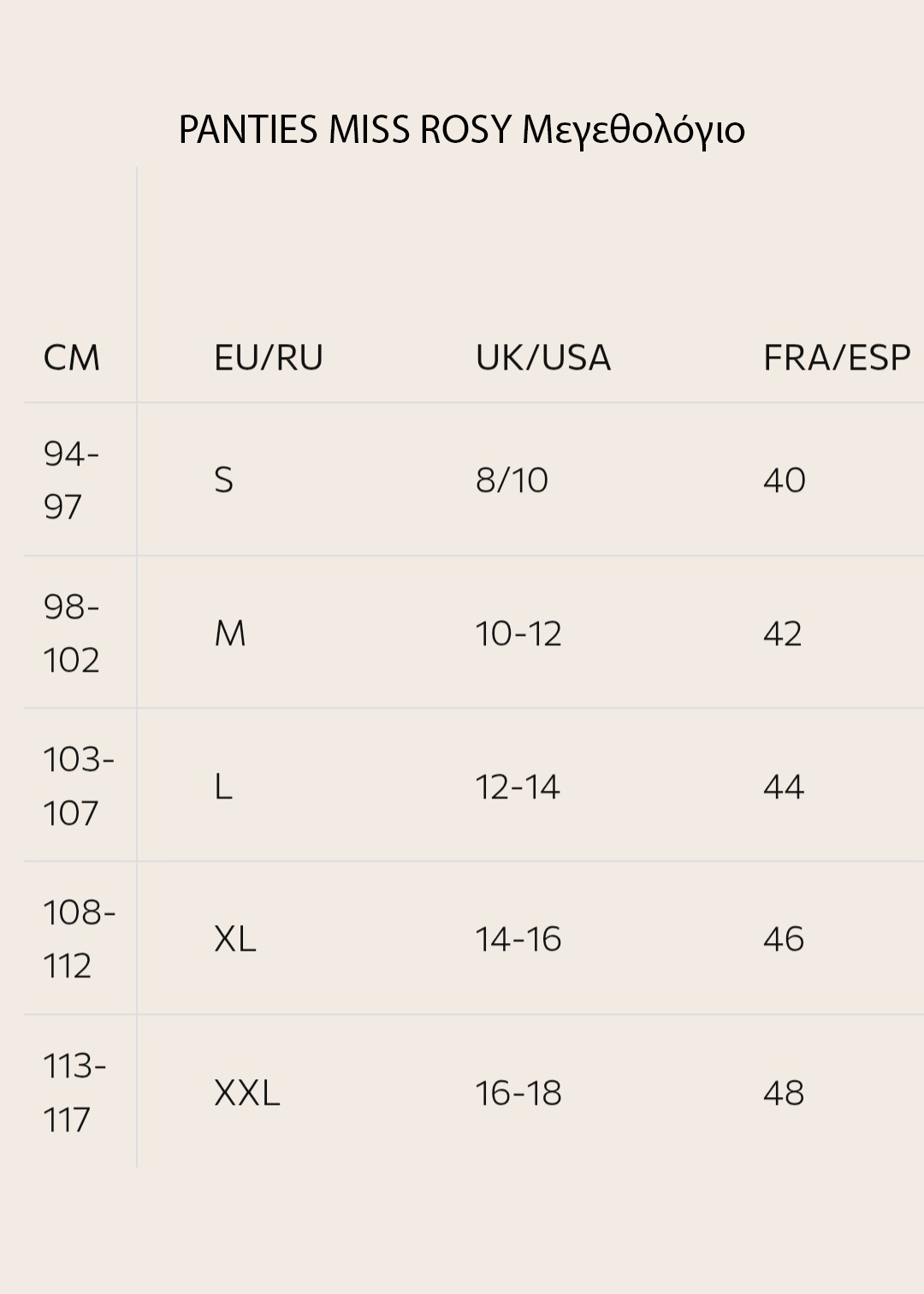Click size M in EU/RU column
This screenshot has width=924, height=1294.
(x=230, y=633)
